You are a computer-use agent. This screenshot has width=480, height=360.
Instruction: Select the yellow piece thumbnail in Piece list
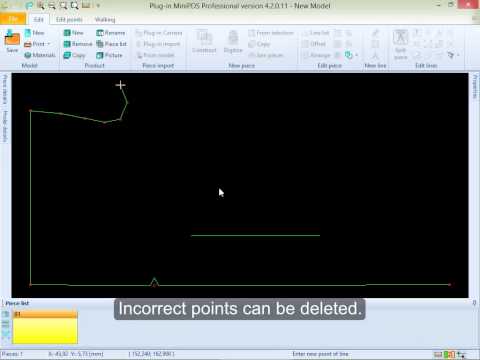45,327
